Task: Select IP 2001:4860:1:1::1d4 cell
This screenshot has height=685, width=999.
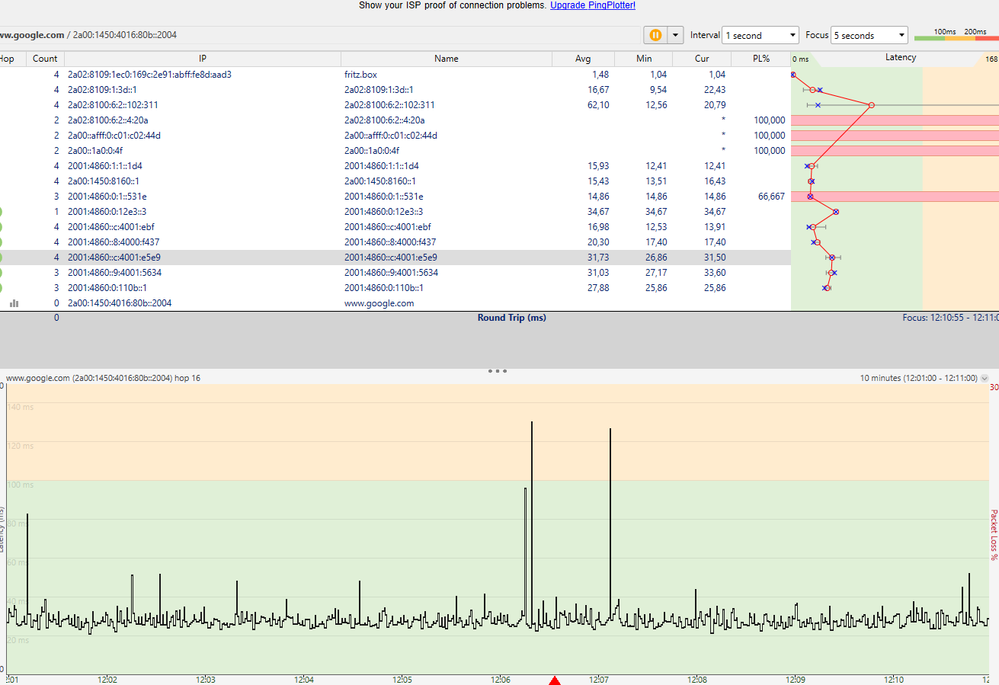Action: [104, 166]
